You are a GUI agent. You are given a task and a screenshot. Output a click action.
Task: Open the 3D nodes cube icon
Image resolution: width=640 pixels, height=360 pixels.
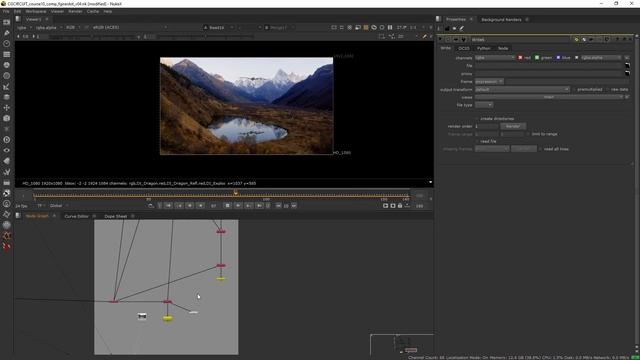click(7, 118)
